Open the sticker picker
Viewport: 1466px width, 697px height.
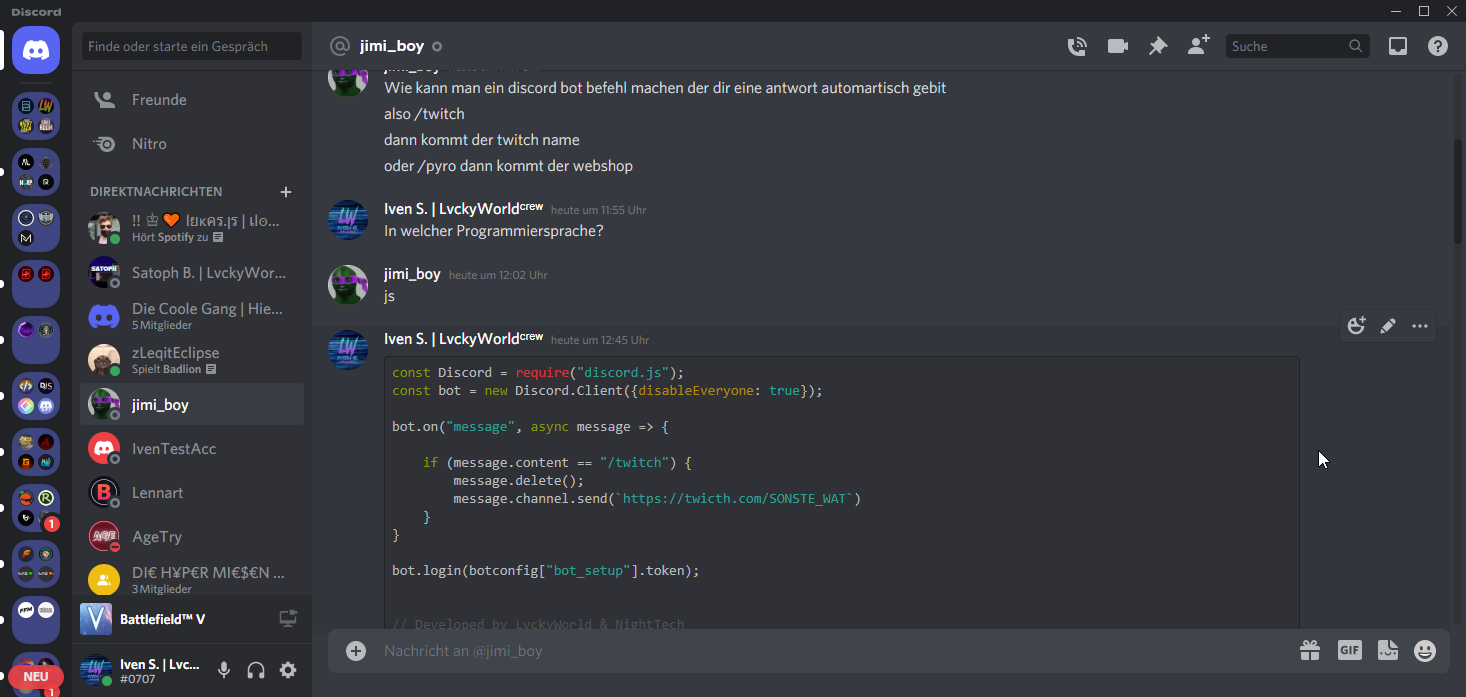pyautogui.click(x=1387, y=651)
